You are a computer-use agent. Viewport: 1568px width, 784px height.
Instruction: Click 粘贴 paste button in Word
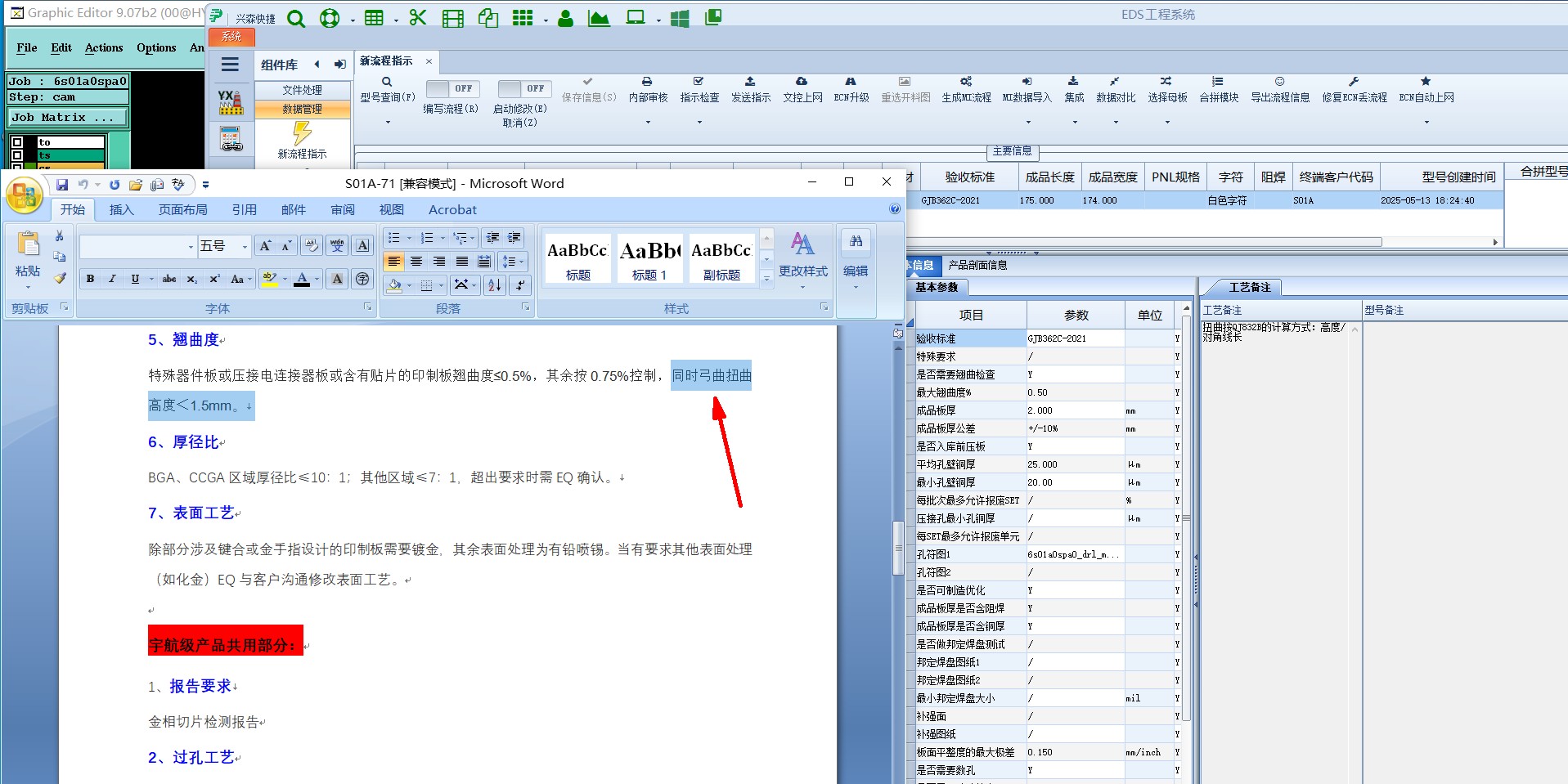coord(28,260)
